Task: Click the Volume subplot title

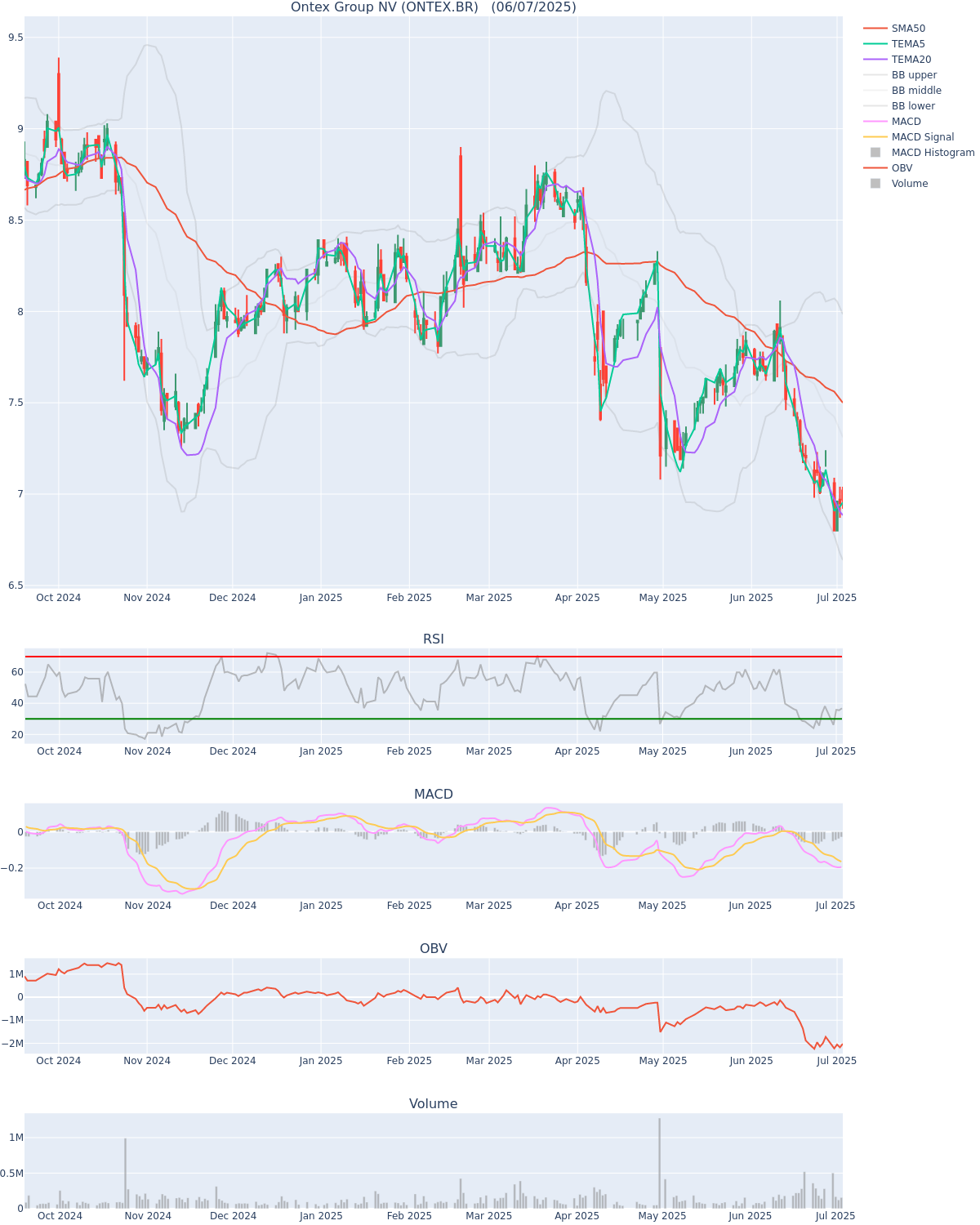Action: pyautogui.click(x=434, y=1104)
